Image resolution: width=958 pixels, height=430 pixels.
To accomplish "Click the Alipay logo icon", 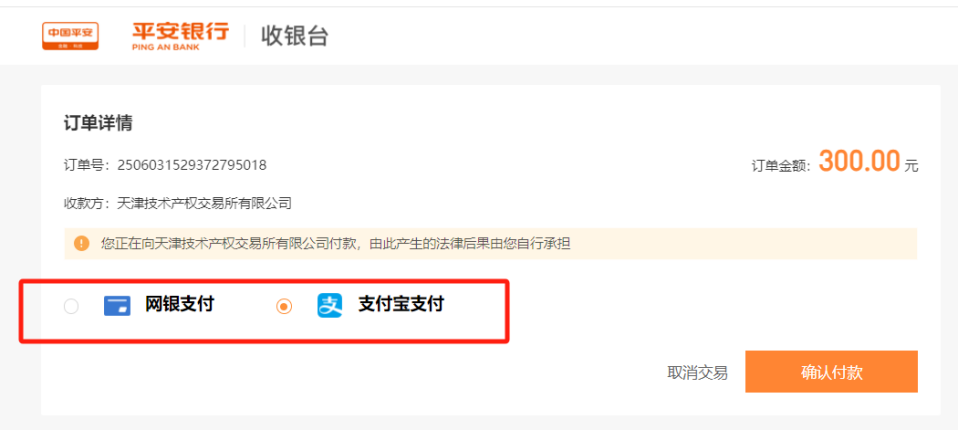I will pyautogui.click(x=330, y=305).
